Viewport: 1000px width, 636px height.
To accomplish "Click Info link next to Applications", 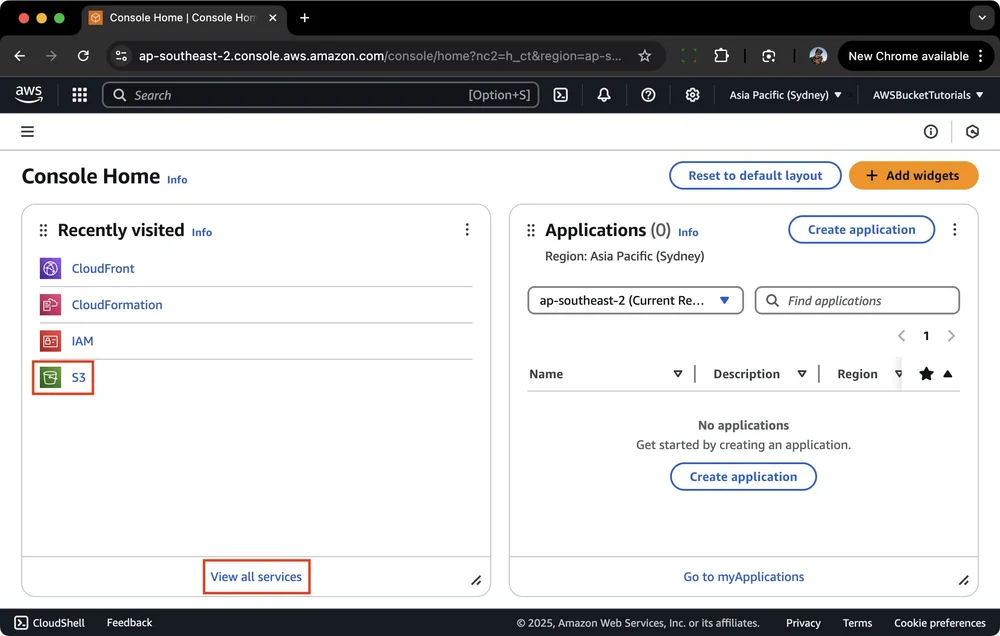I will tap(688, 232).
